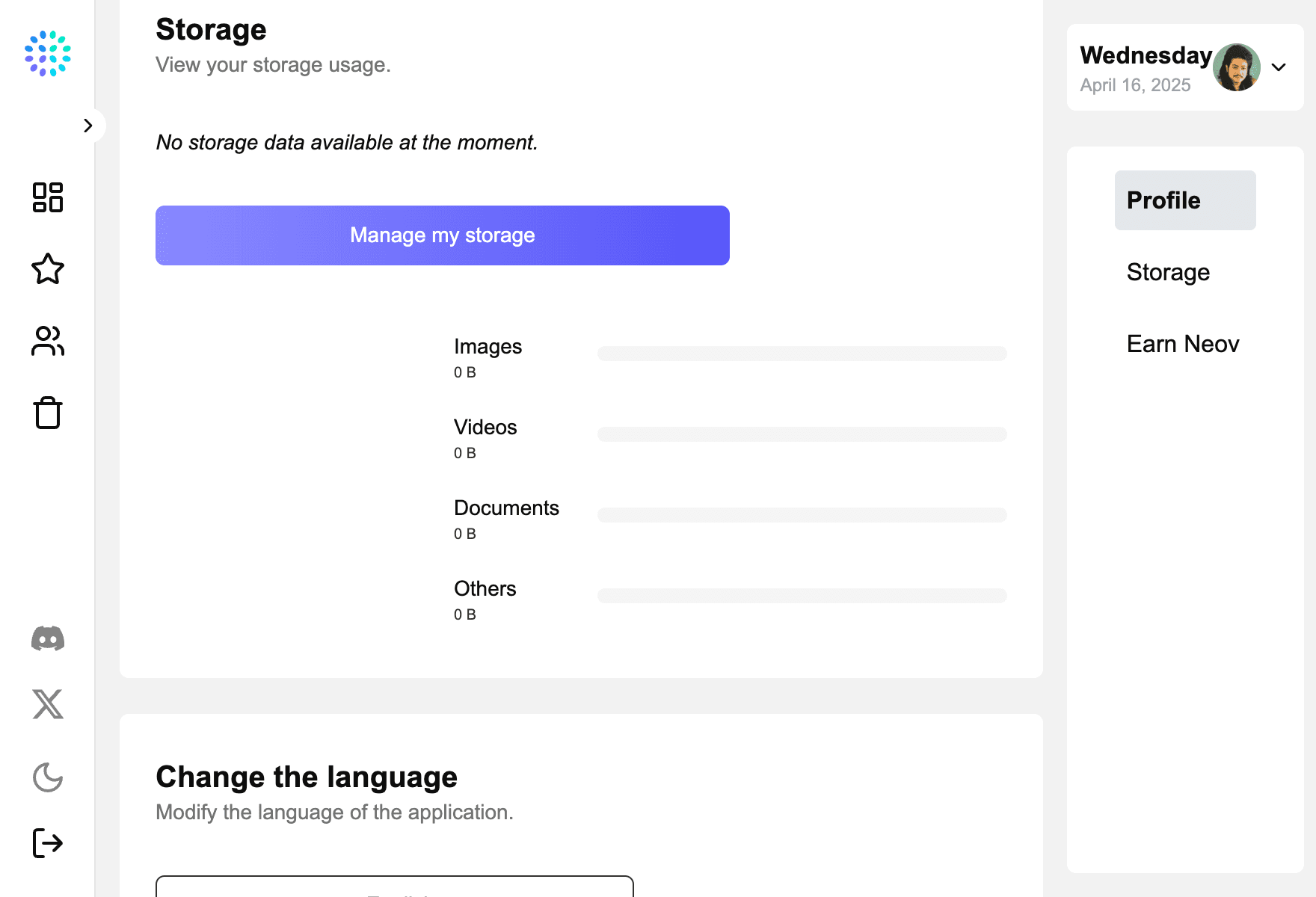Open Discord link icon
The width and height of the screenshot is (1316, 897).
click(48, 639)
